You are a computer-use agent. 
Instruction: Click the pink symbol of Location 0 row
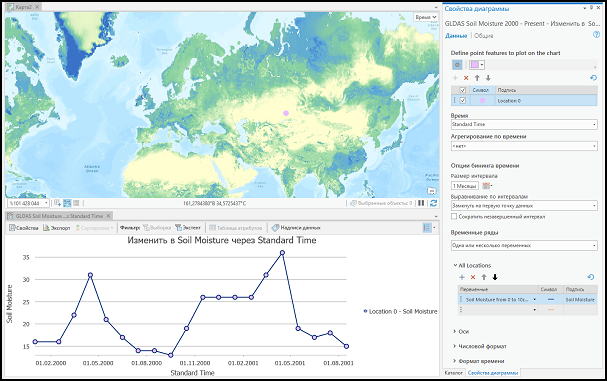coord(482,100)
